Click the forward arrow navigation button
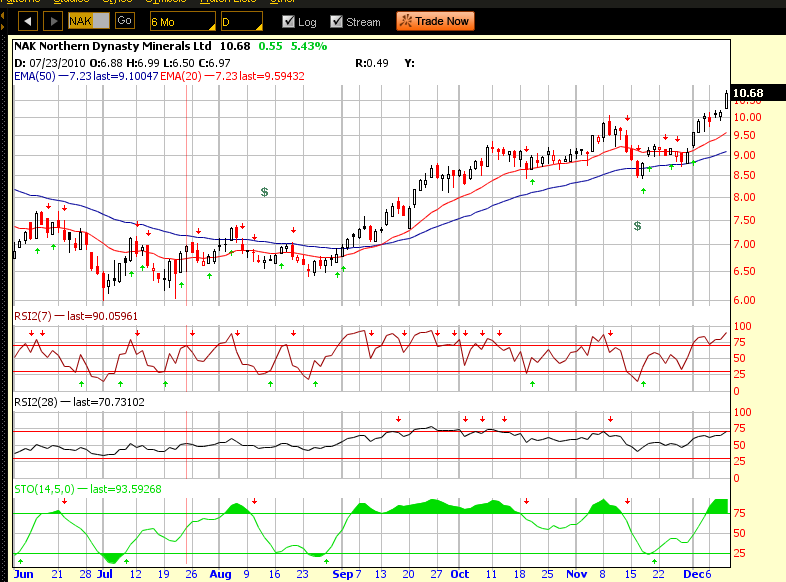 (x=53, y=22)
